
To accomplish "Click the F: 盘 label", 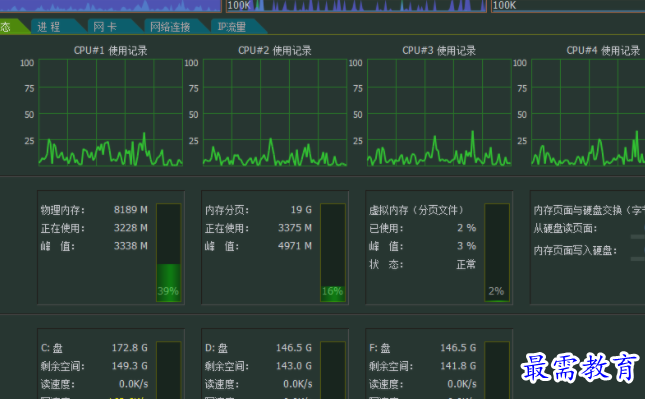I will tap(380, 348).
